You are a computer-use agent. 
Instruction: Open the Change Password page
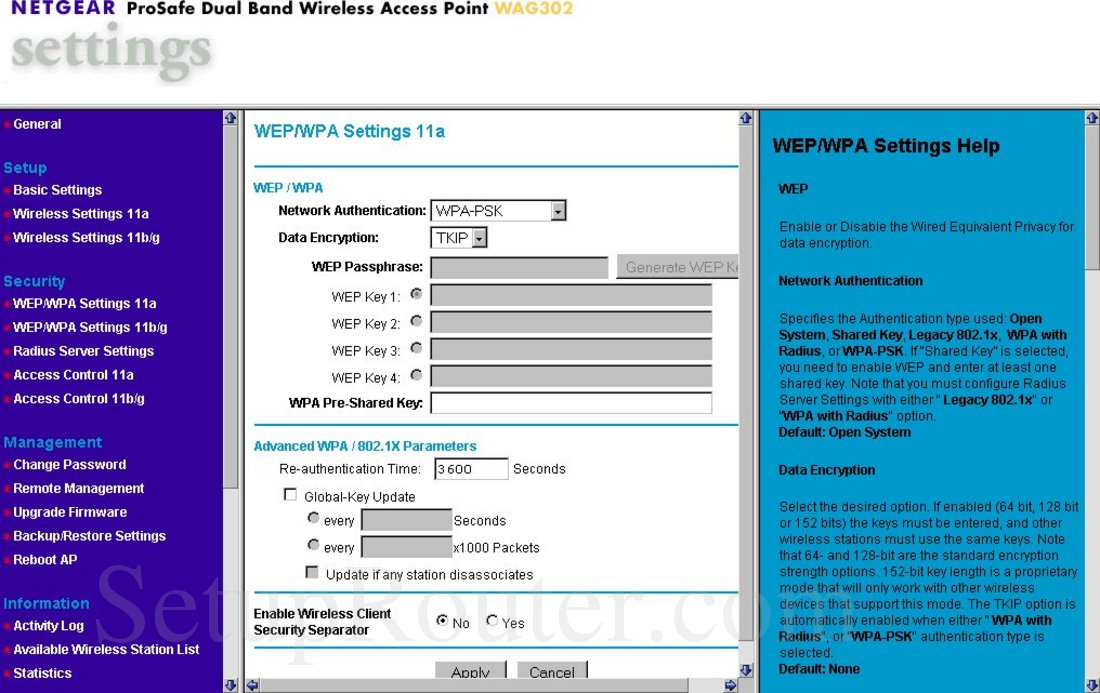click(69, 464)
